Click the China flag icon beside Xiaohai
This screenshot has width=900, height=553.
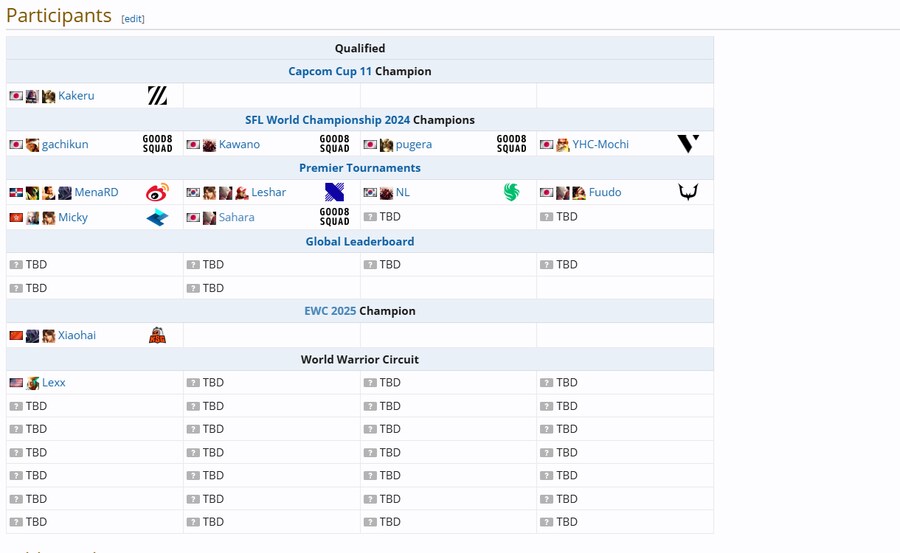16,336
